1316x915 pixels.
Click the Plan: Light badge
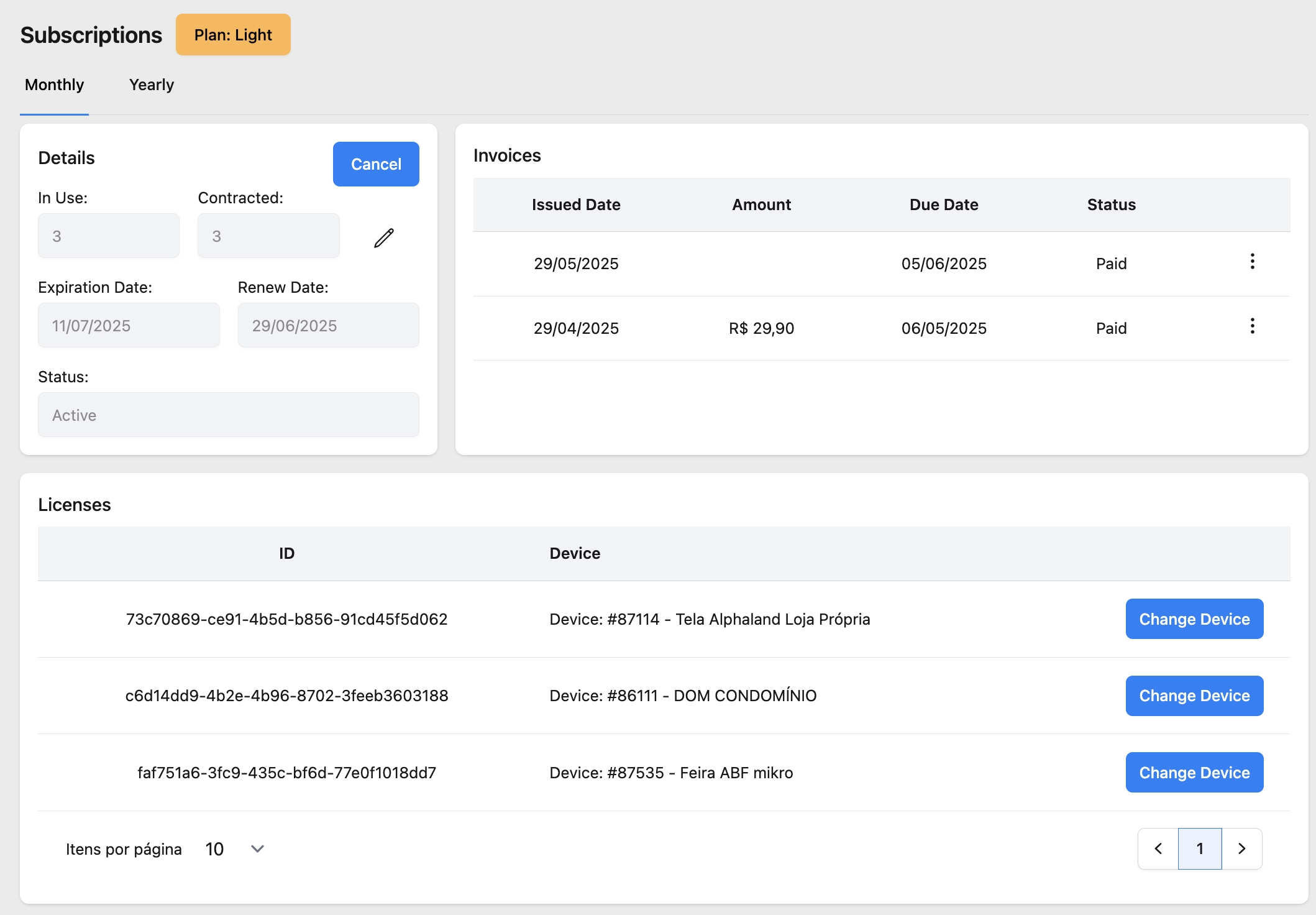coord(233,35)
